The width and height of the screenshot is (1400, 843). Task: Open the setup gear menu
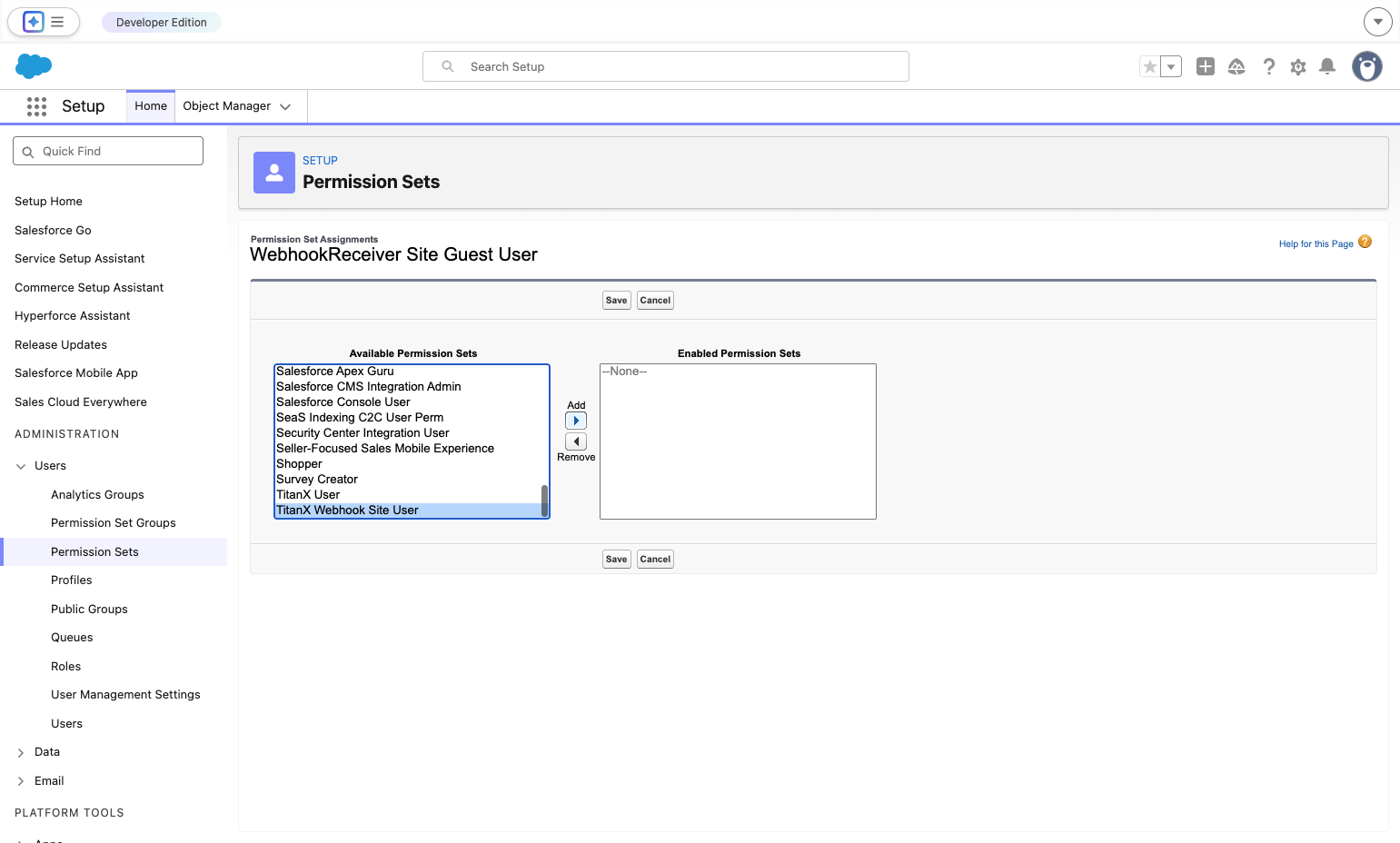point(1298,66)
